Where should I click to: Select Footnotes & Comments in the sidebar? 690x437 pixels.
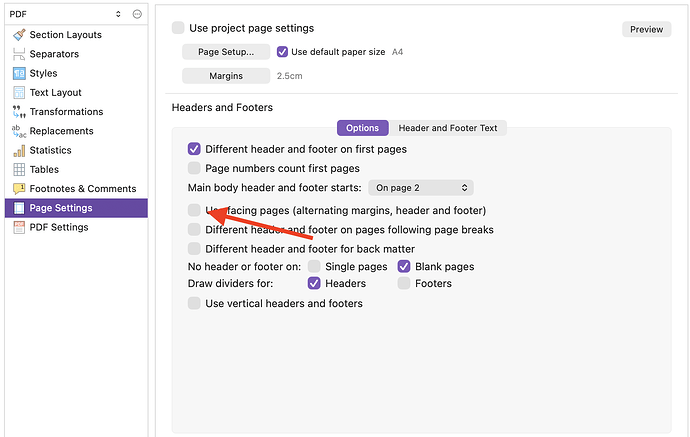tap(76, 189)
